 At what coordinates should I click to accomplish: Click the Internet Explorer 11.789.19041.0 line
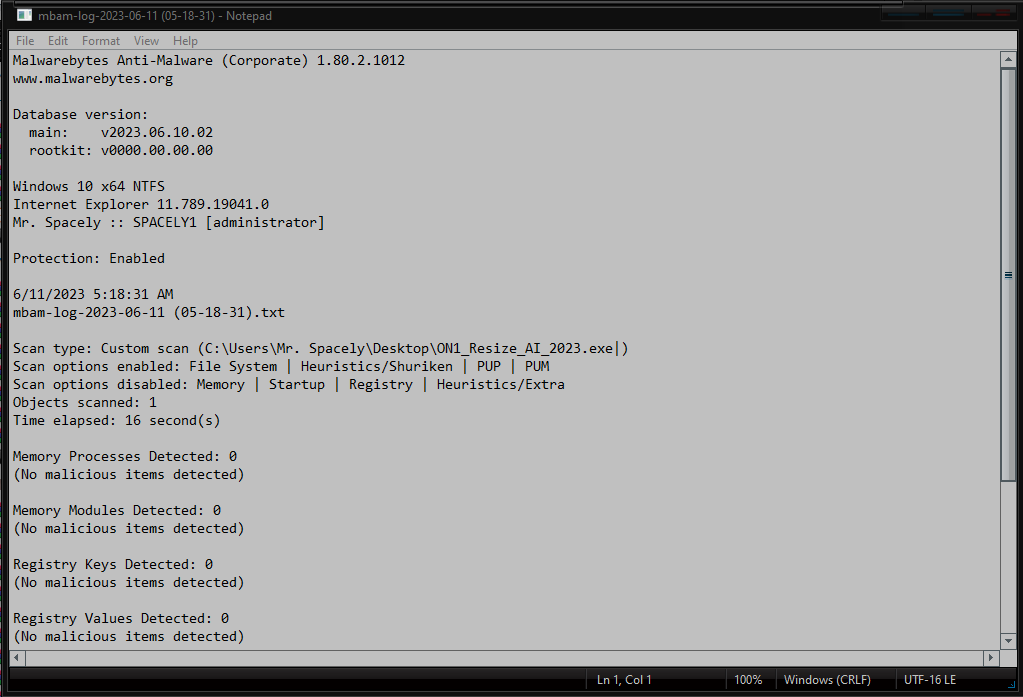coord(141,205)
